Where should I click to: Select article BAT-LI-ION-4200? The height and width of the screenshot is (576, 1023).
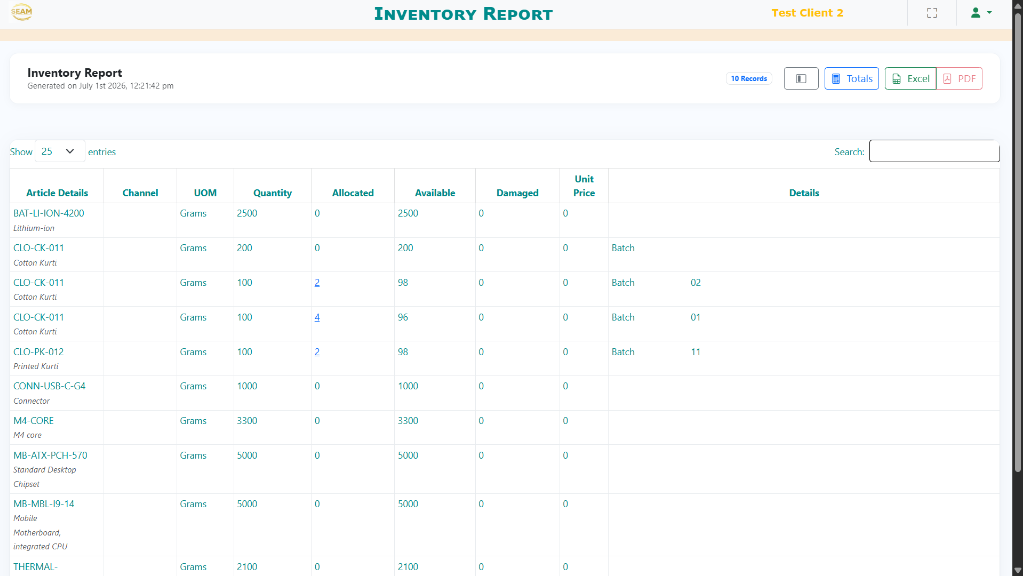[x=49, y=213]
